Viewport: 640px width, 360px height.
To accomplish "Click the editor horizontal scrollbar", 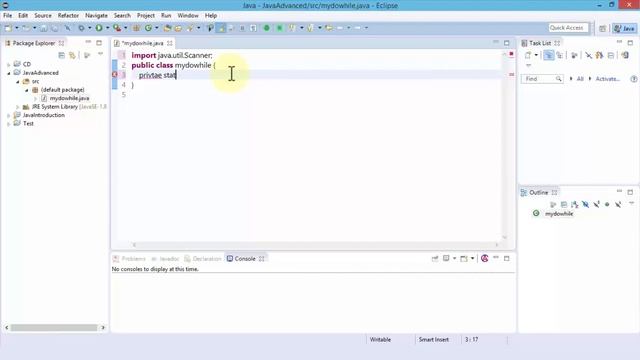I will [x=316, y=245].
